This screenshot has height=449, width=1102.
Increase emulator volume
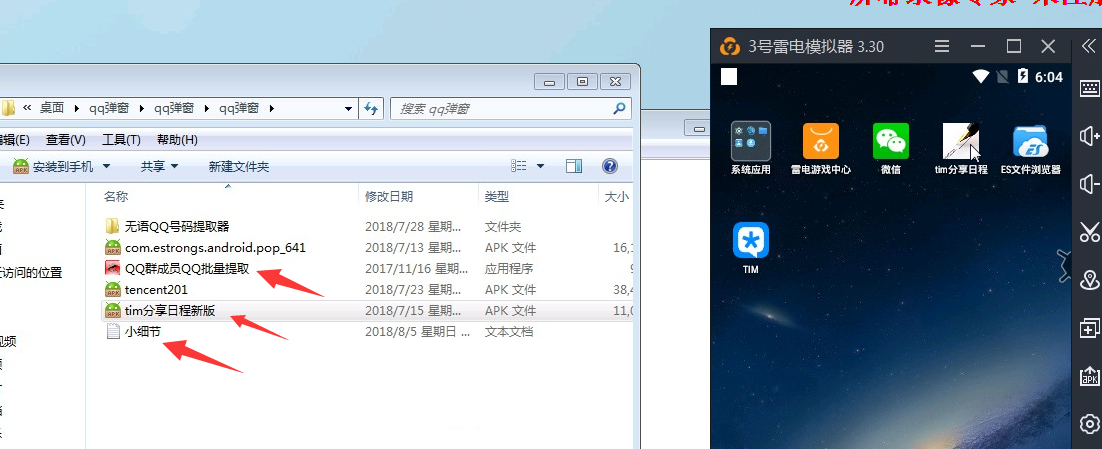(x=1090, y=136)
